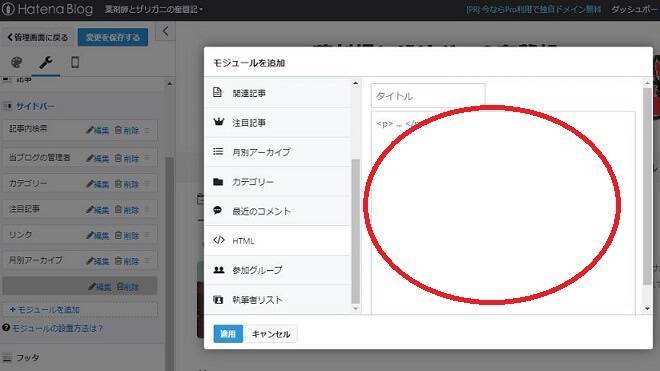
Task: Select 参加グループ module
Action: coord(278,270)
